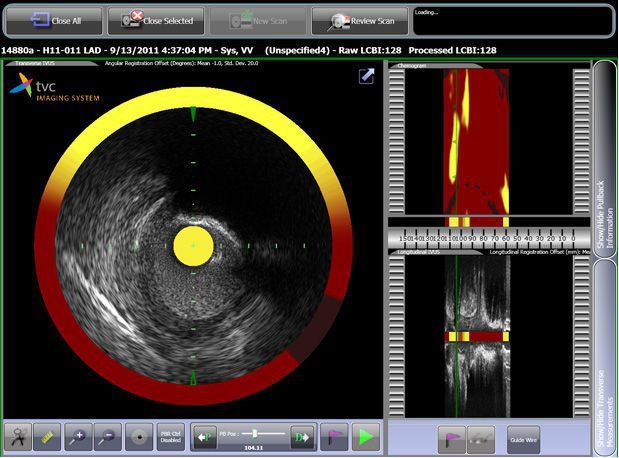Zoom in with magnifier plus
The height and width of the screenshot is (458, 619).
point(78,437)
